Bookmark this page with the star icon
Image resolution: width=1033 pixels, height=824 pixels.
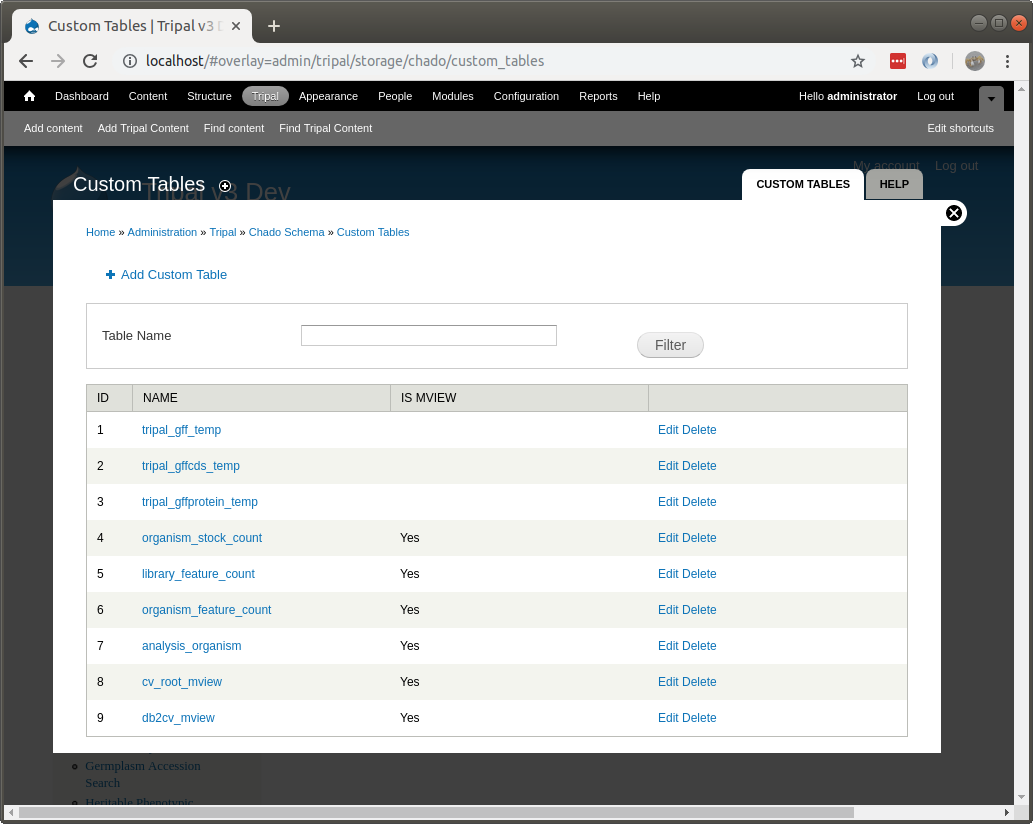pos(858,61)
